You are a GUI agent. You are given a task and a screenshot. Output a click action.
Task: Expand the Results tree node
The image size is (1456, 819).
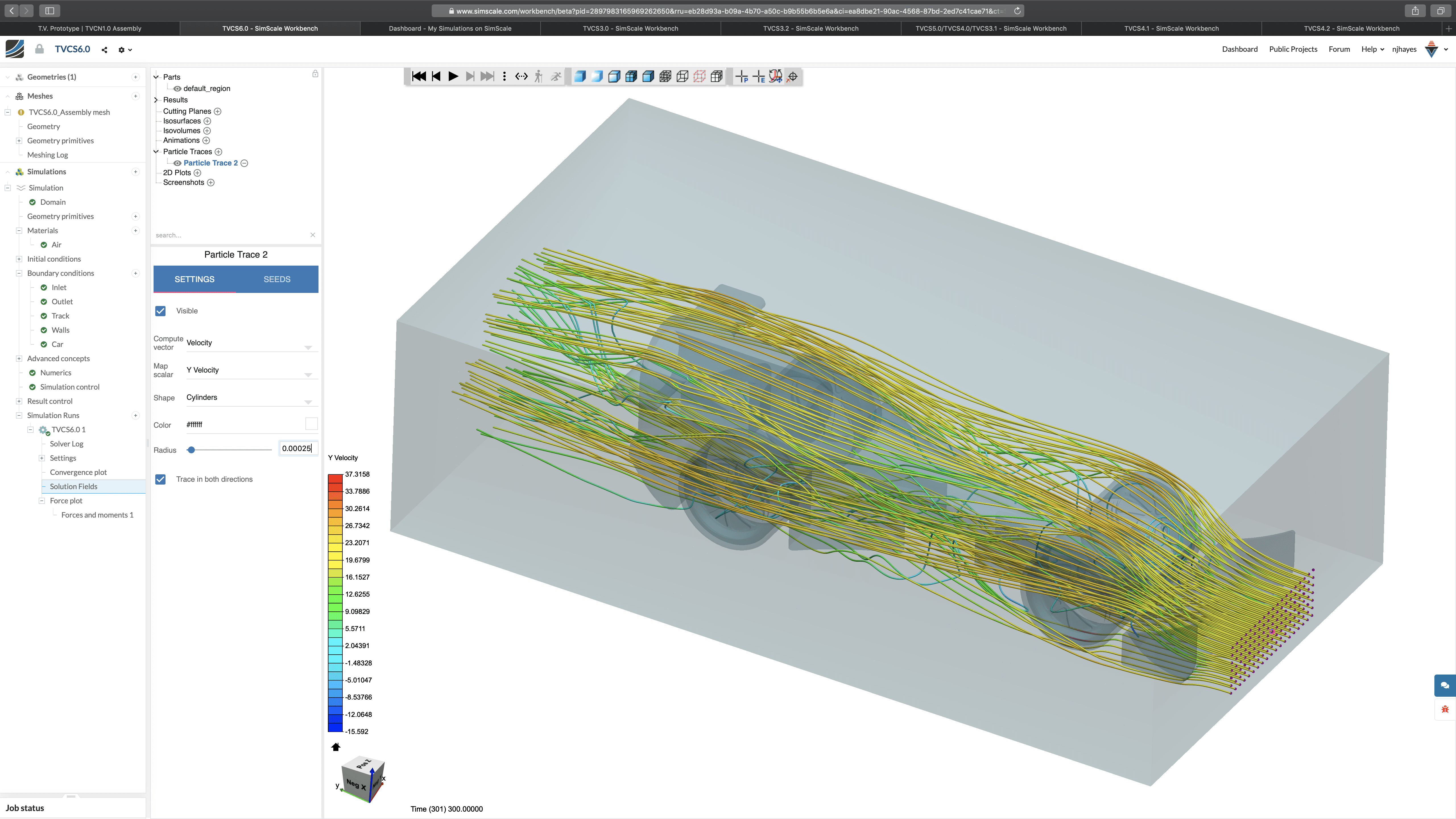[157, 100]
